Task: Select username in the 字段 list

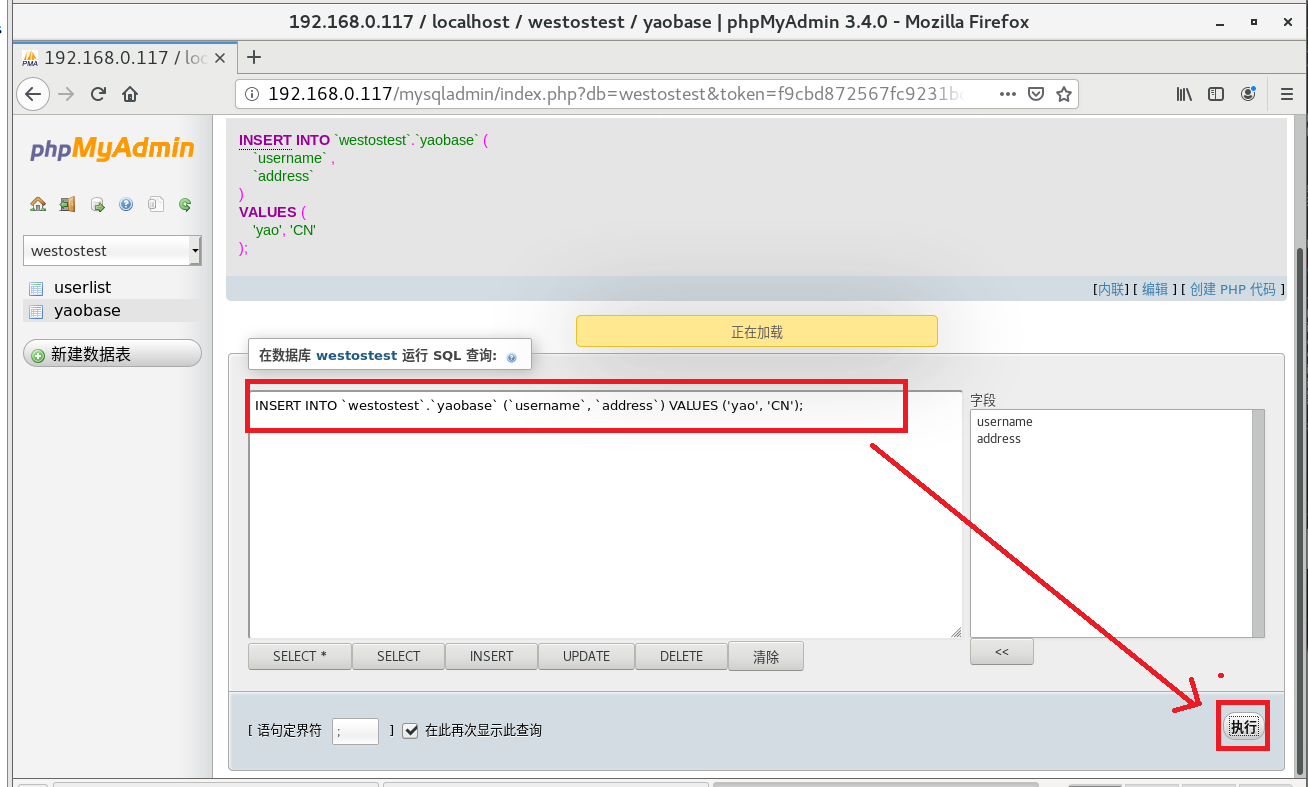Action: tap(1005, 422)
